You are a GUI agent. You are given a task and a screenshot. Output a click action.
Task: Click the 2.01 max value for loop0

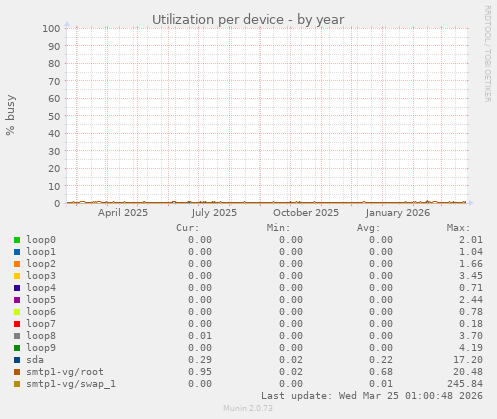[471, 240]
